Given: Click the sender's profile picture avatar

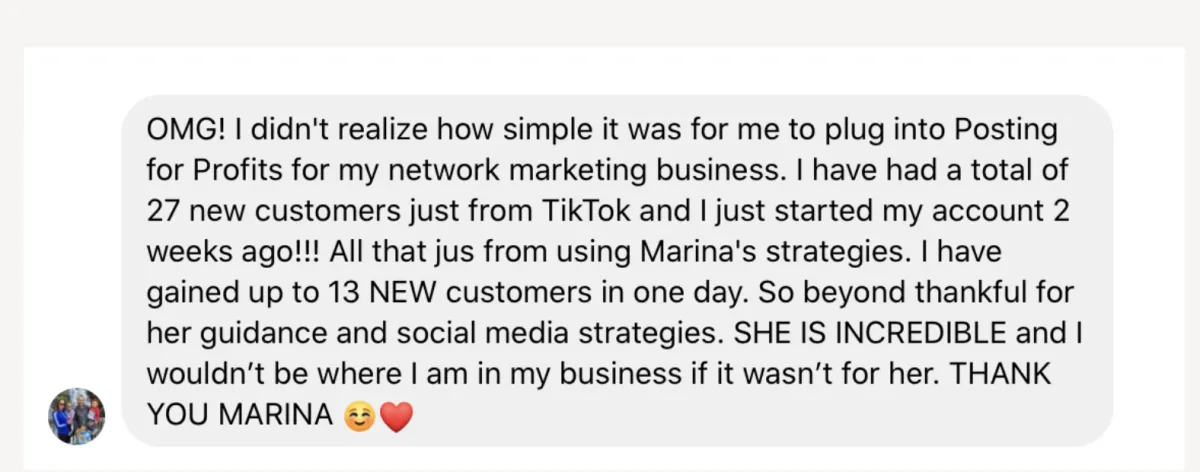Looking at the screenshot, I should [x=76, y=416].
